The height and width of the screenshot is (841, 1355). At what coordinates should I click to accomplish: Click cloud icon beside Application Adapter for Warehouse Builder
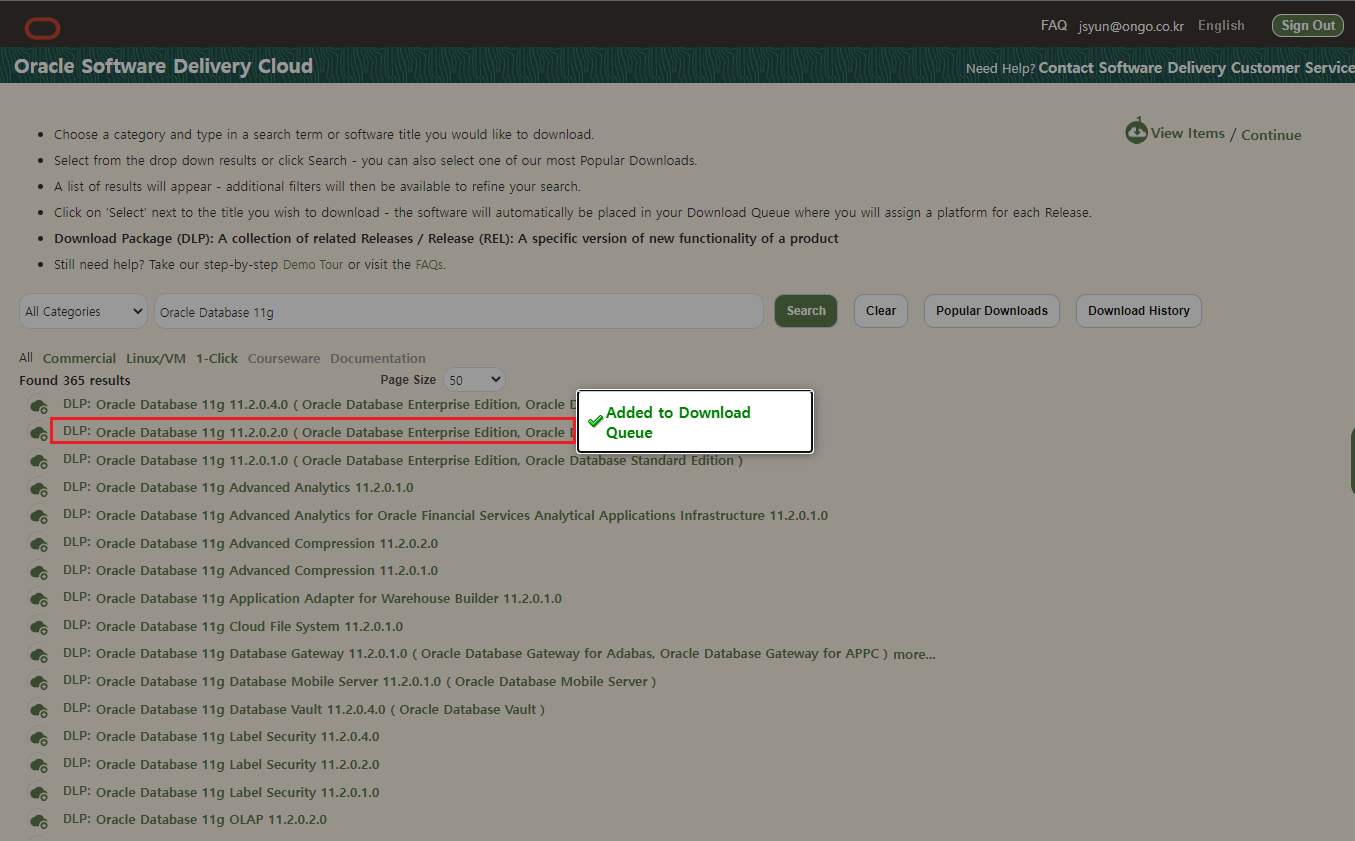[39, 600]
